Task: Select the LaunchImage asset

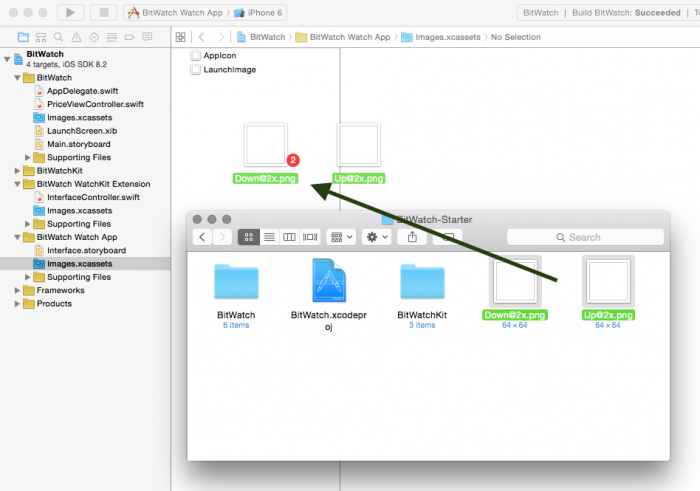Action: point(223,70)
